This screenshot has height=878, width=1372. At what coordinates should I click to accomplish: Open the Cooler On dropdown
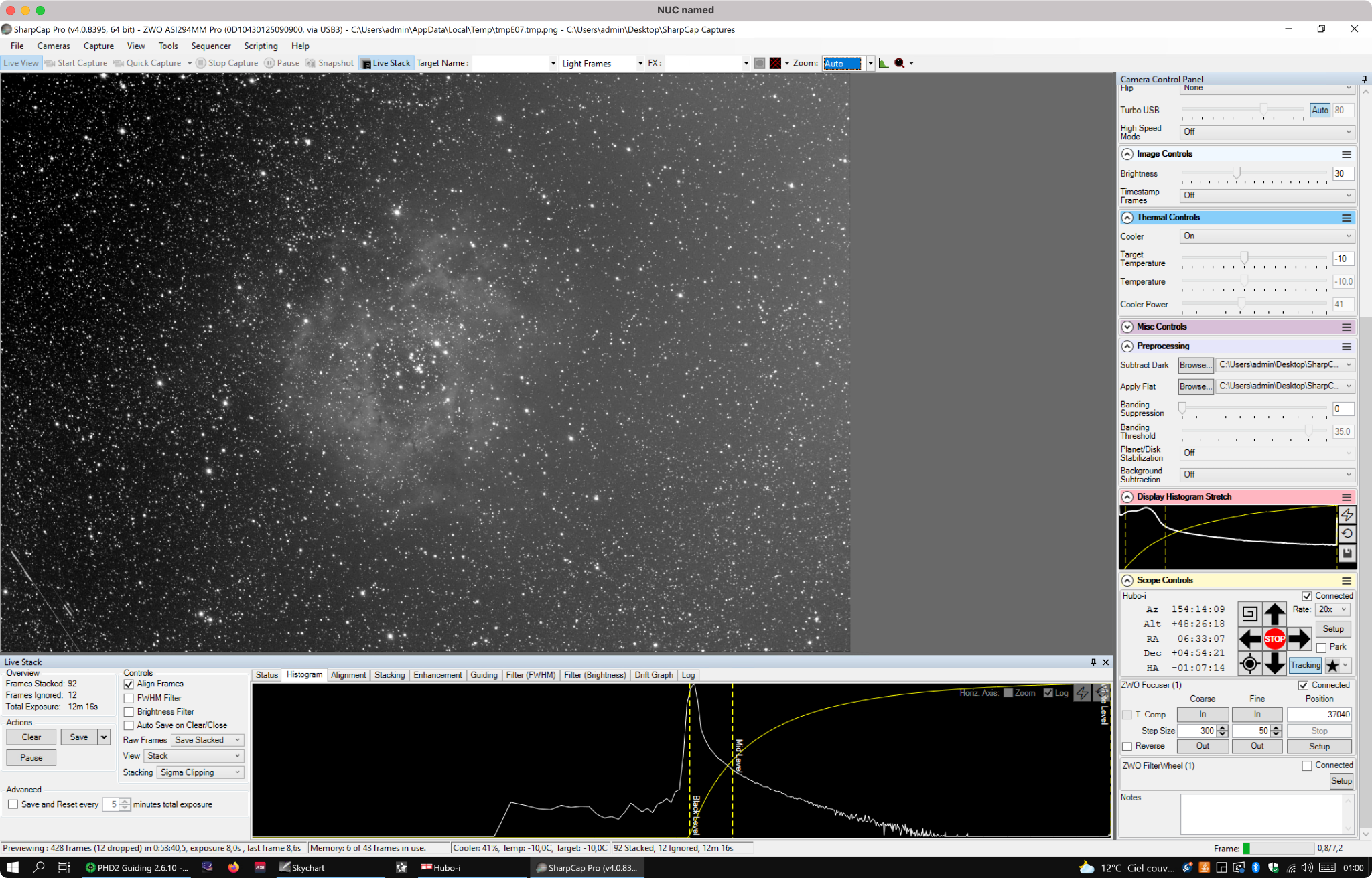(x=1267, y=236)
